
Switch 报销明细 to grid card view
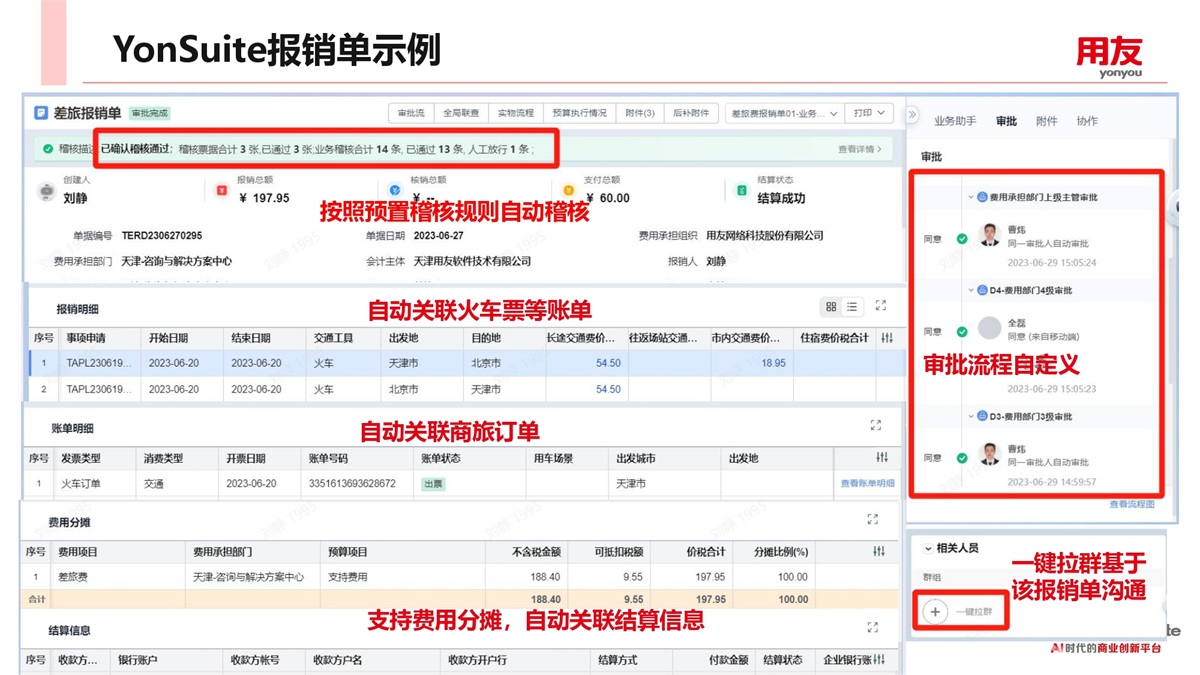pos(831,306)
